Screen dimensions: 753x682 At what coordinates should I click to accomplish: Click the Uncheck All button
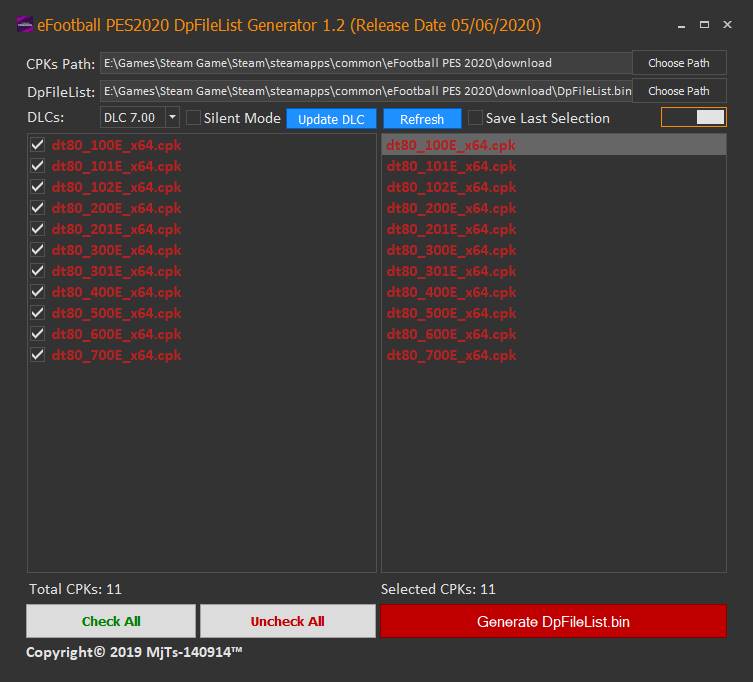[x=288, y=621]
